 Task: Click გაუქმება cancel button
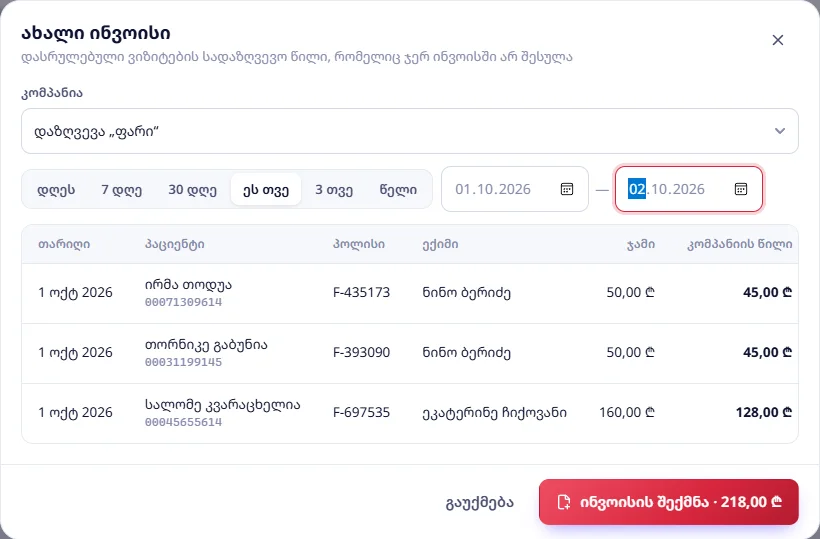click(480, 502)
